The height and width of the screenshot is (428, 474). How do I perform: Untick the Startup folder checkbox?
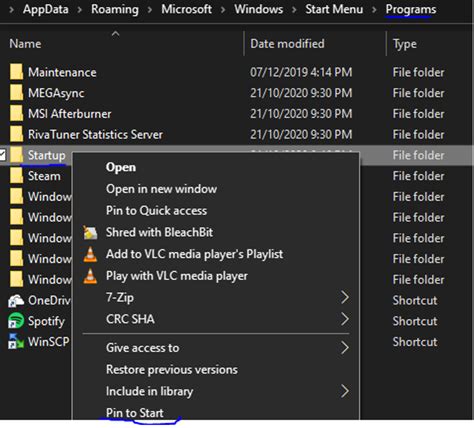click(2, 155)
